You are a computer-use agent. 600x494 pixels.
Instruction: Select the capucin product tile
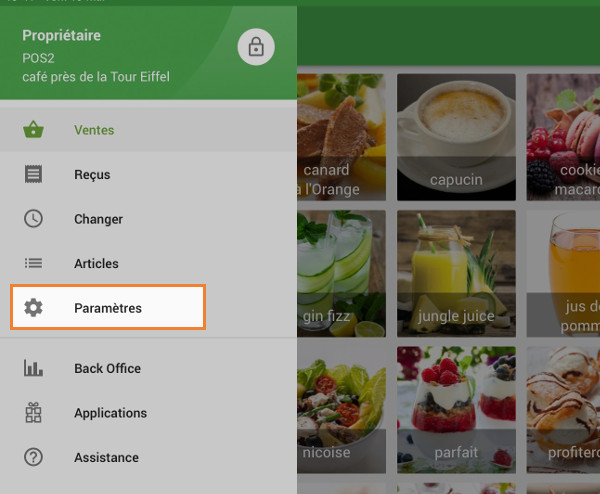coord(456,137)
